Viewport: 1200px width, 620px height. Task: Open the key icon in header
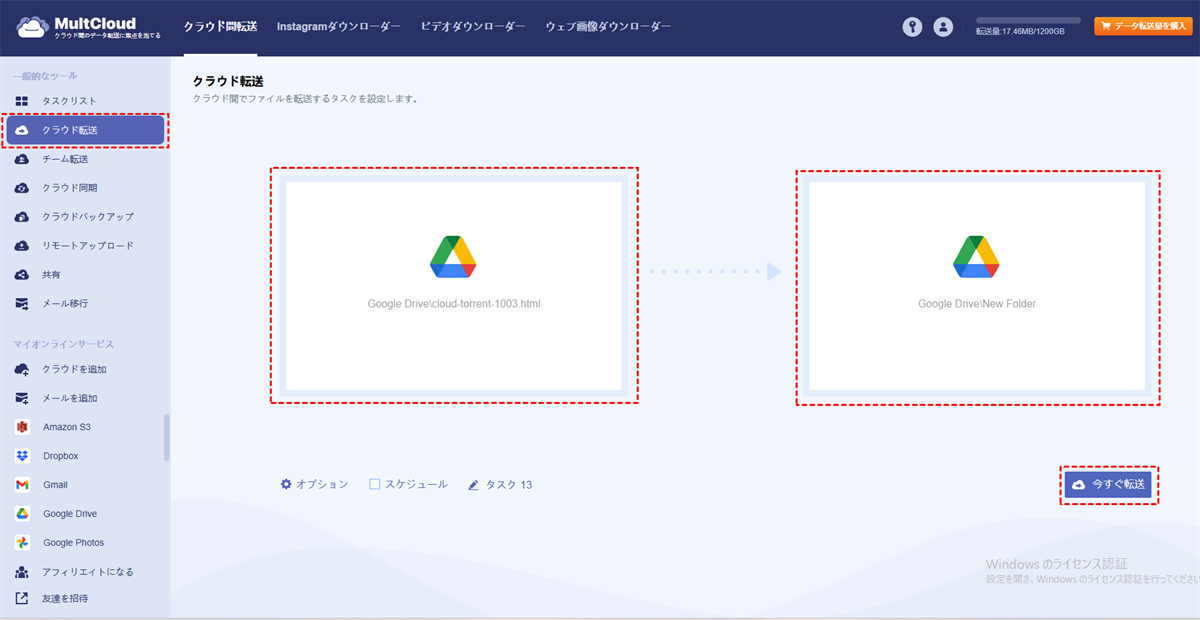point(912,27)
